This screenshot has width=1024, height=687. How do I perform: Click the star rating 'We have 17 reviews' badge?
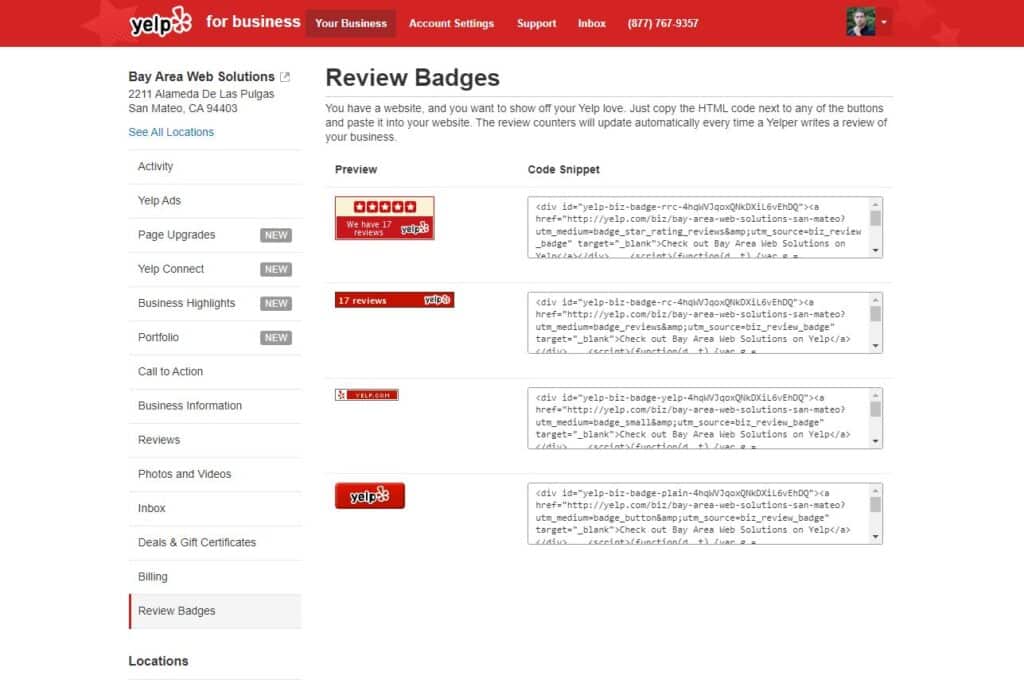(x=385, y=218)
